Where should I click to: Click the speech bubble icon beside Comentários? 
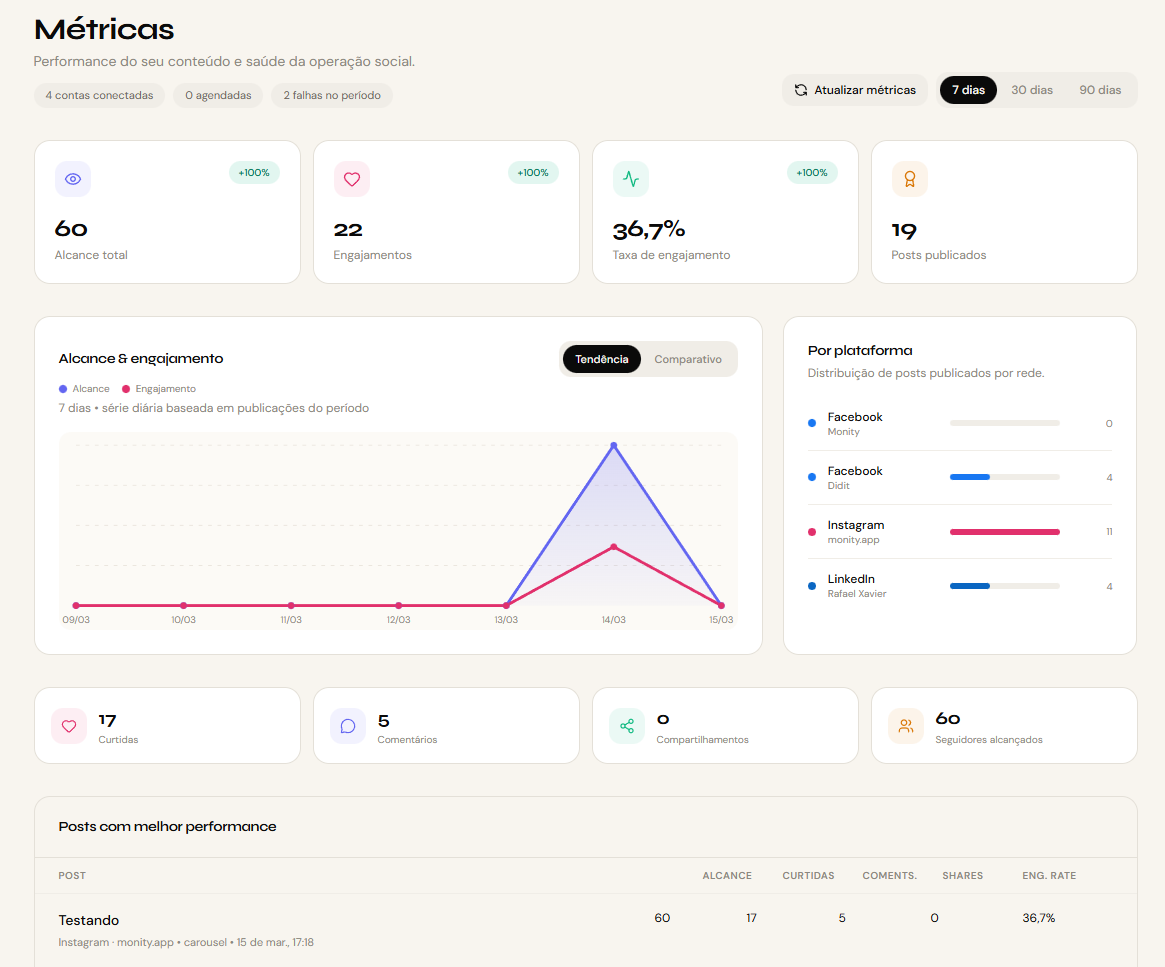tap(348, 726)
